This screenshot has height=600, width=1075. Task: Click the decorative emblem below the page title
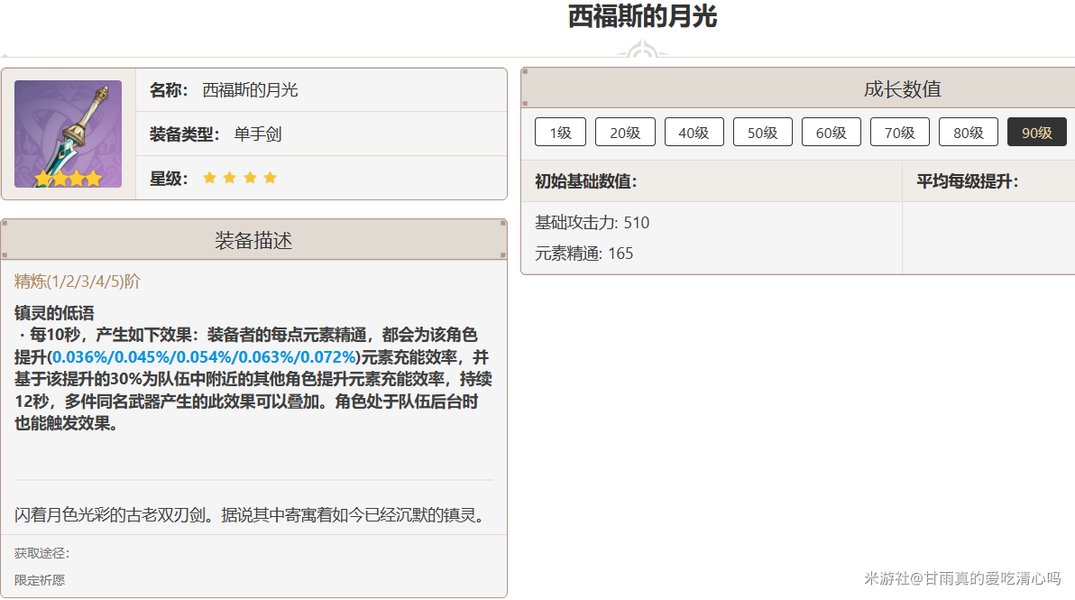pyautogui.click(x=642, y=50)
